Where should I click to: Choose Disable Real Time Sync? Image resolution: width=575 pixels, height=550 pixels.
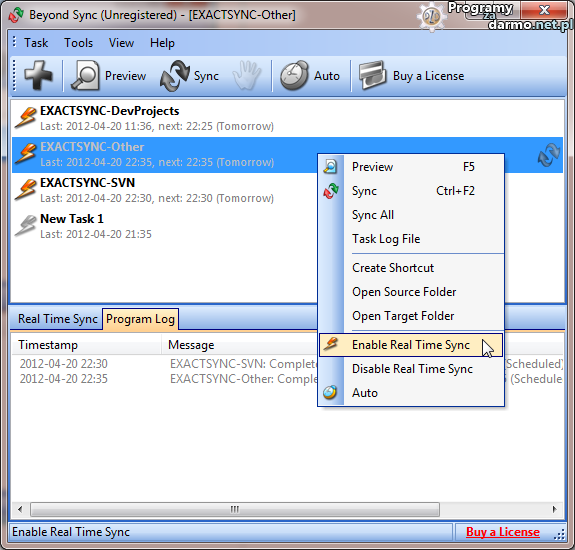(411, 368)
